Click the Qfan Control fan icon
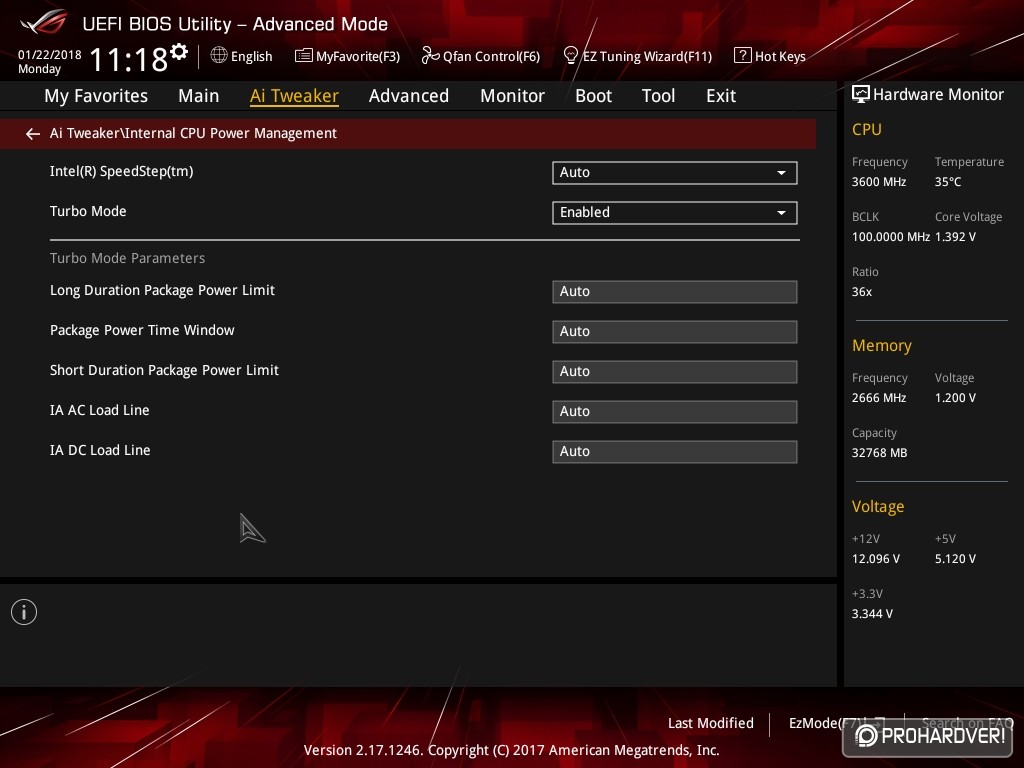 [x=430, y=56]
